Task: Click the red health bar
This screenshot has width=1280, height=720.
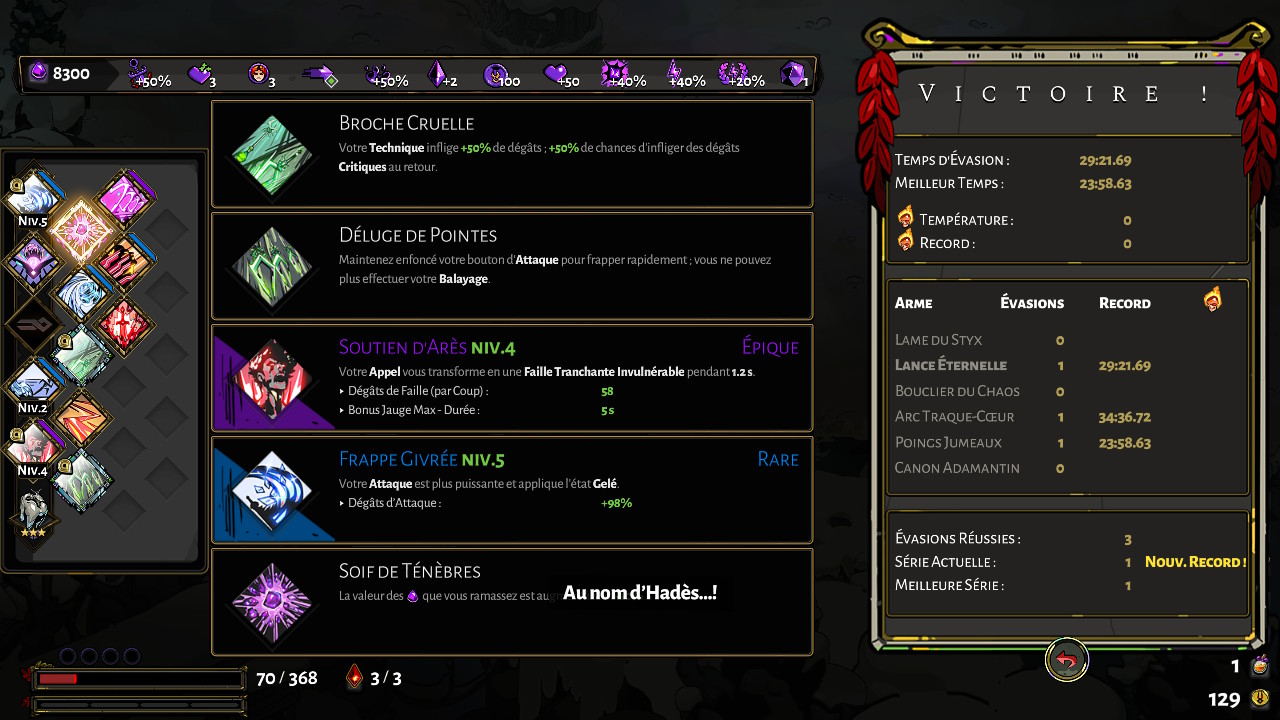Action: [139, 679]
